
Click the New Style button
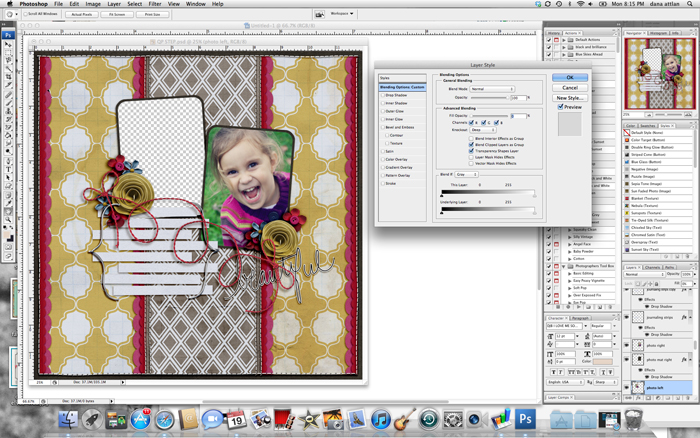tap(570, 98)
